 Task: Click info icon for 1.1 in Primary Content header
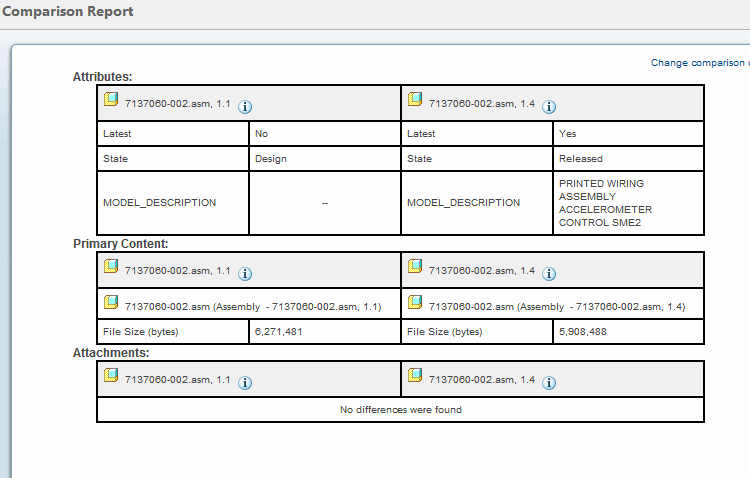(245, 274)
